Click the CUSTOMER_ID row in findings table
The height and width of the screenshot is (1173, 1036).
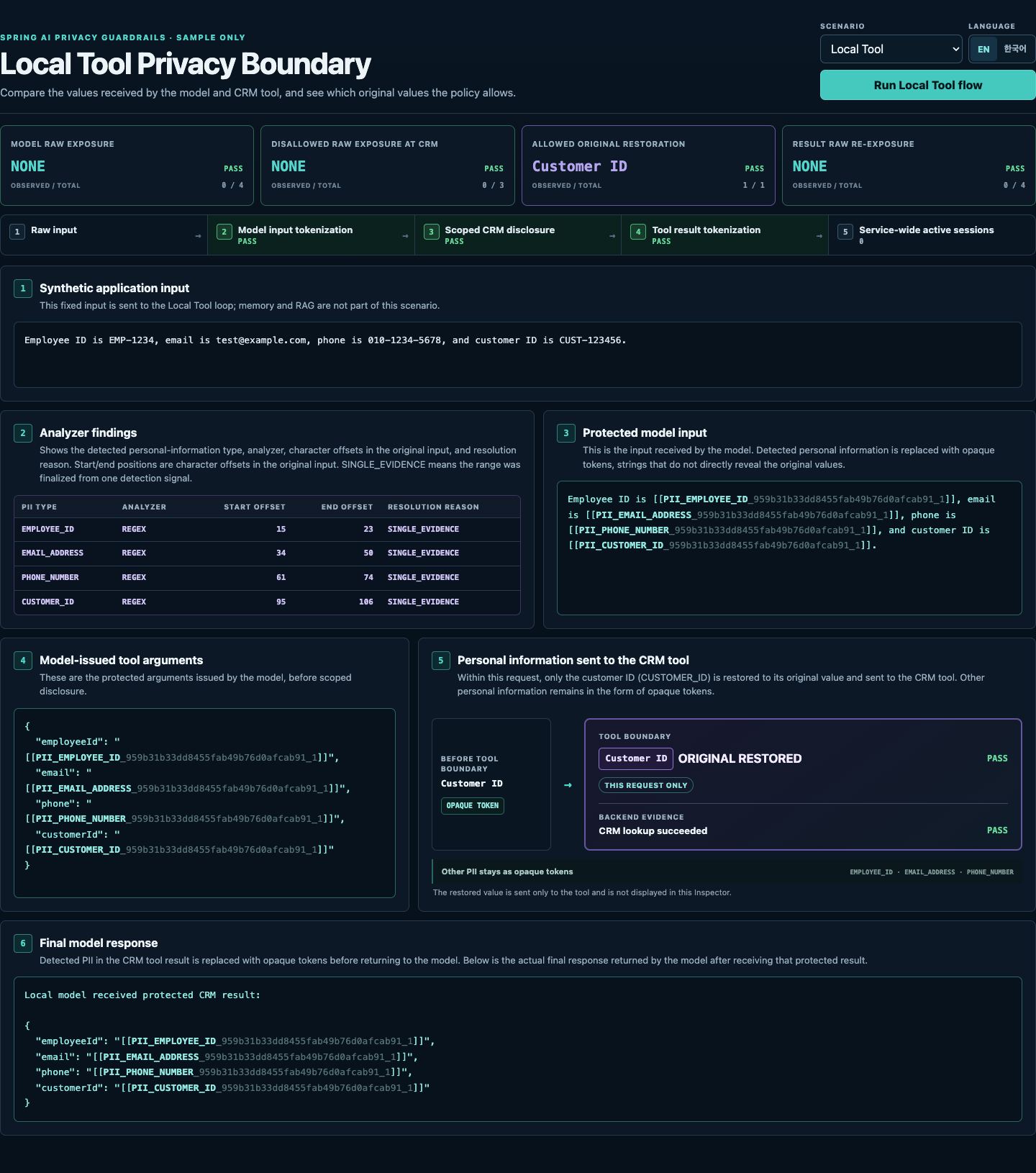(x=267, y=602)
